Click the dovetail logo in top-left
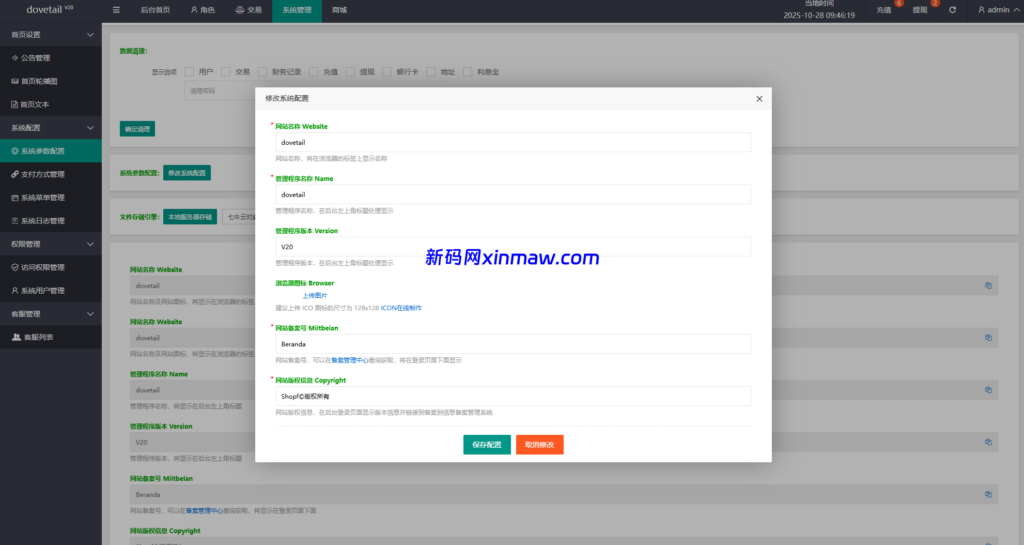The height and width of the screenshot is (545, 1024). [x=50, y=10]
